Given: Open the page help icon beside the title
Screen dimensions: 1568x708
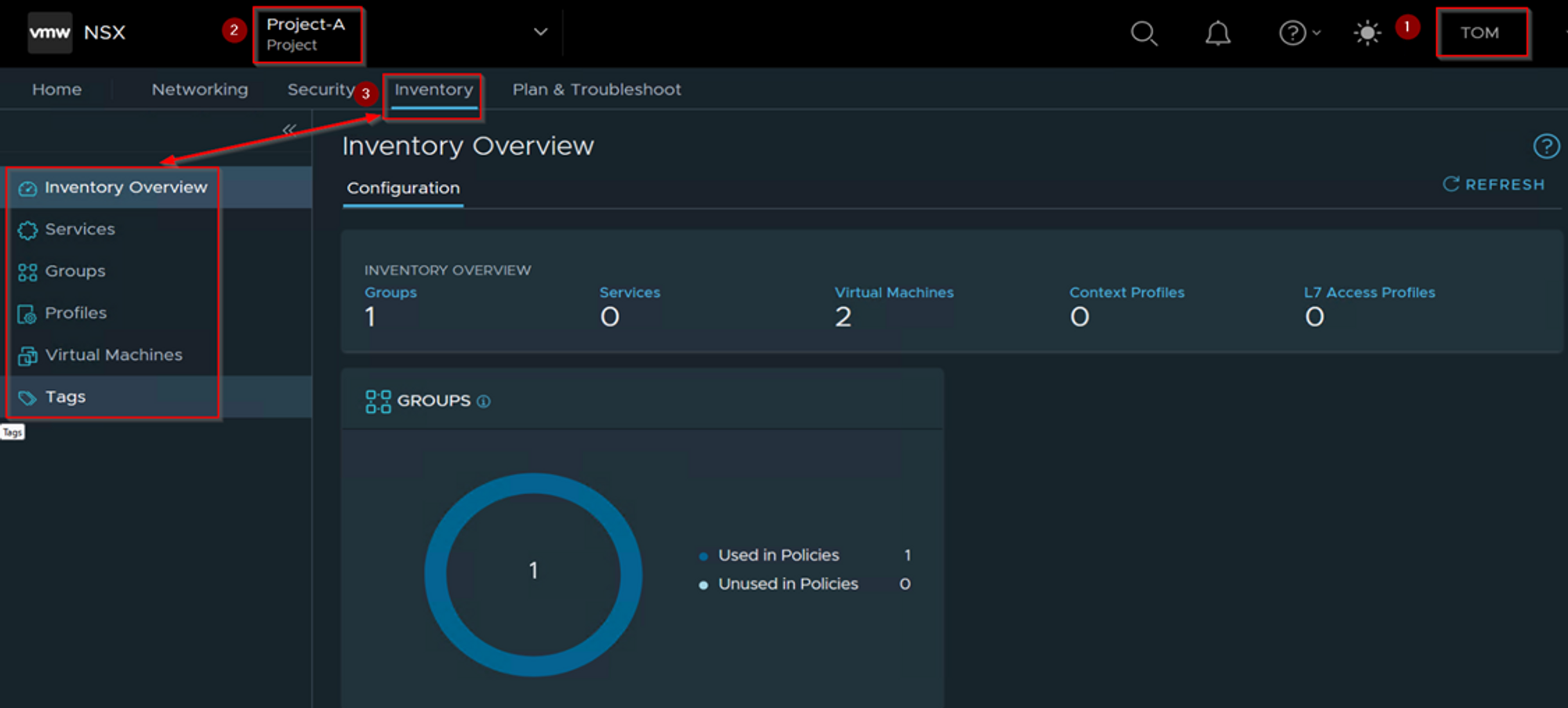Looking at the screenshot, I should pyautogui.click(x=1545, y=146).
